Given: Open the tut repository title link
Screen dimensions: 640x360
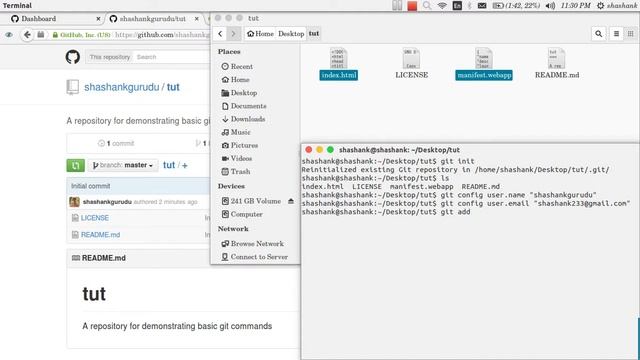Looking at the screenshot, I should tap(173, 87).
